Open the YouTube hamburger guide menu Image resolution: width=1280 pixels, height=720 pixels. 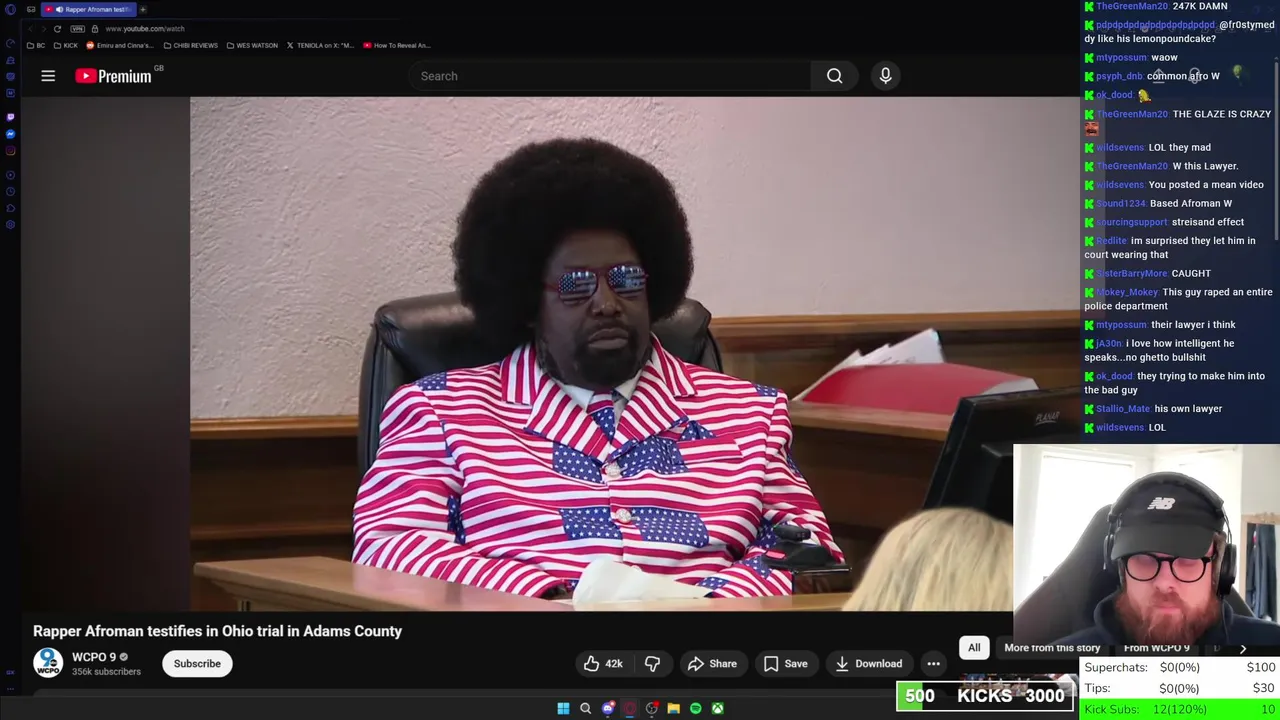[48, 76]
